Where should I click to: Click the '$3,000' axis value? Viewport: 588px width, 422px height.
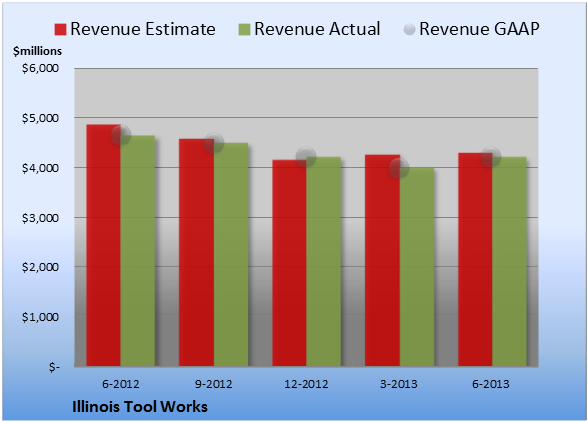point(40,218)
